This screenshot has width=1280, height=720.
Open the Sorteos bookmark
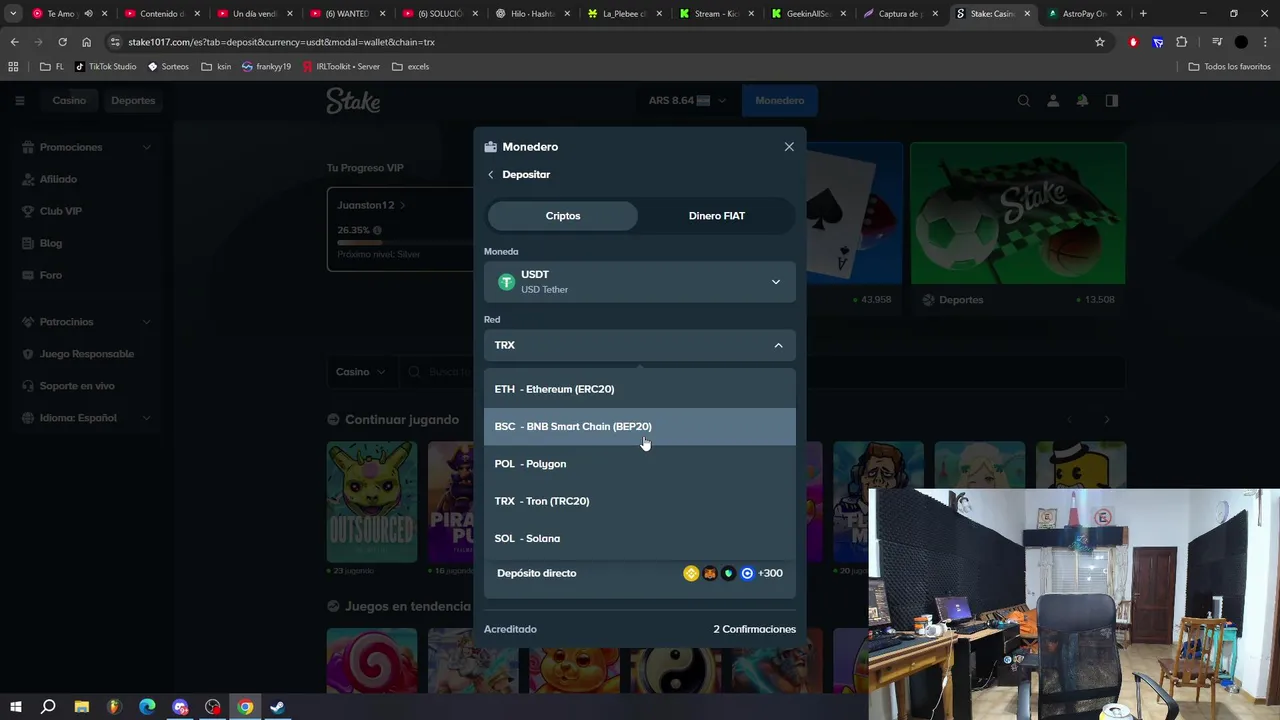click(x=168, y=66)
